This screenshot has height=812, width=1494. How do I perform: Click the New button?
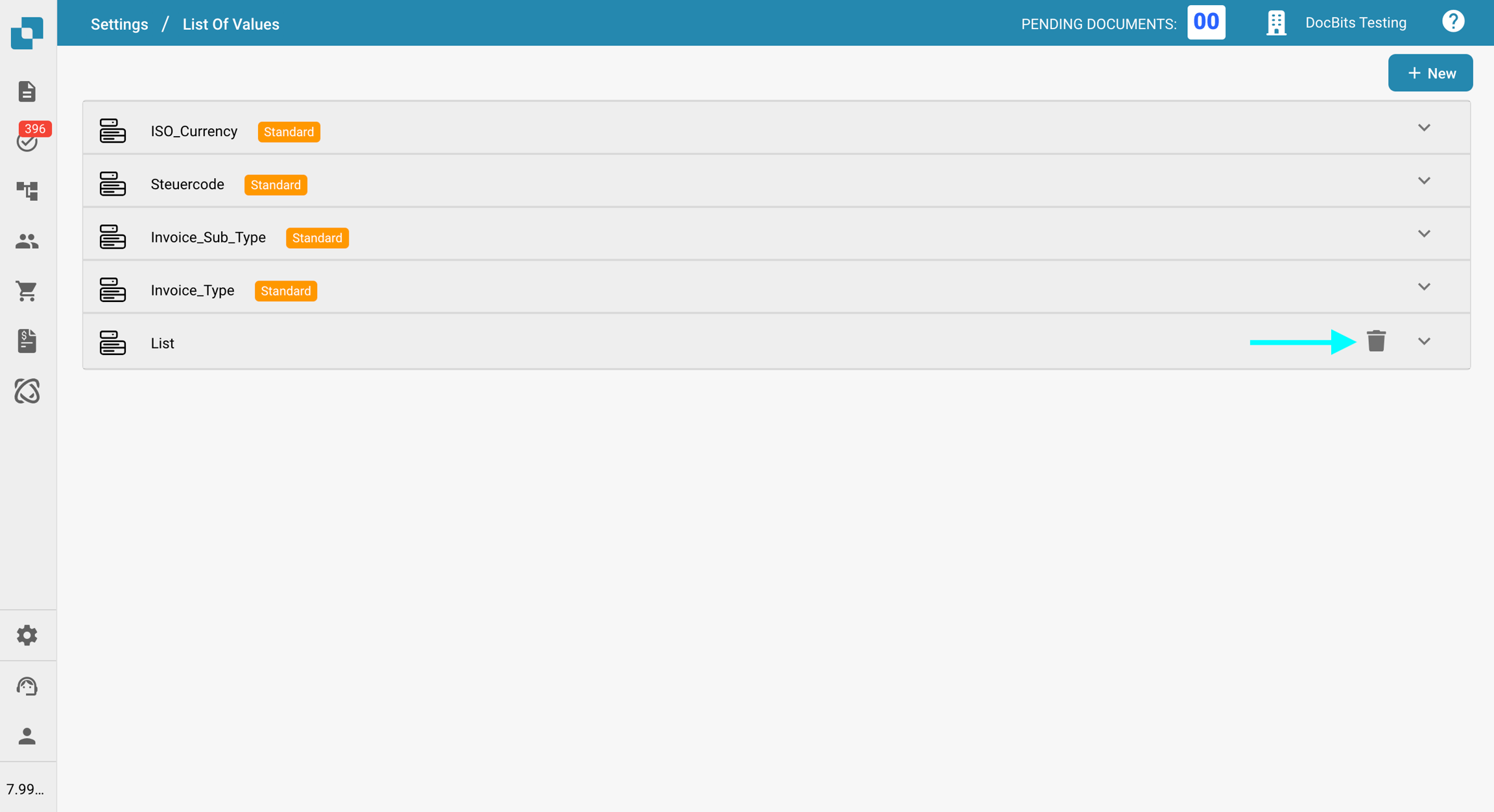click(1430, 73)
